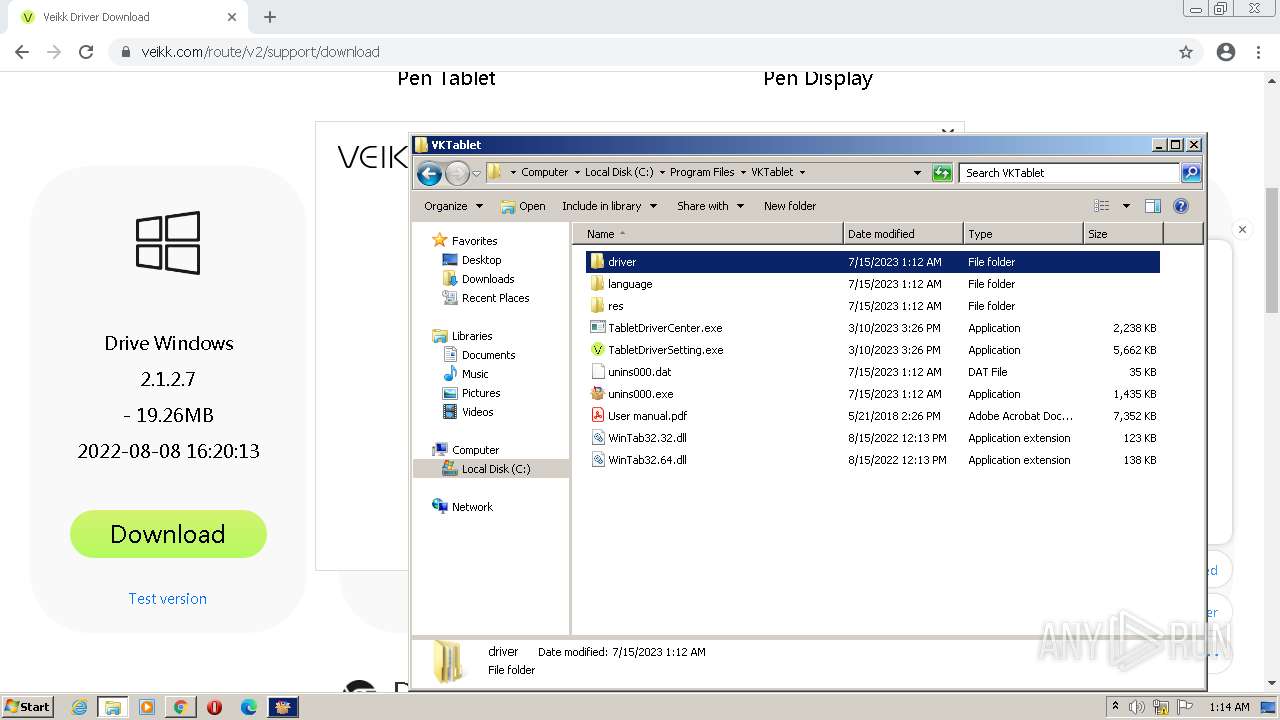The height and width of the screenshot is (720, 1280).
Task: Click Local Disk (C:) breadcrumb
Action: pos(619,172)
